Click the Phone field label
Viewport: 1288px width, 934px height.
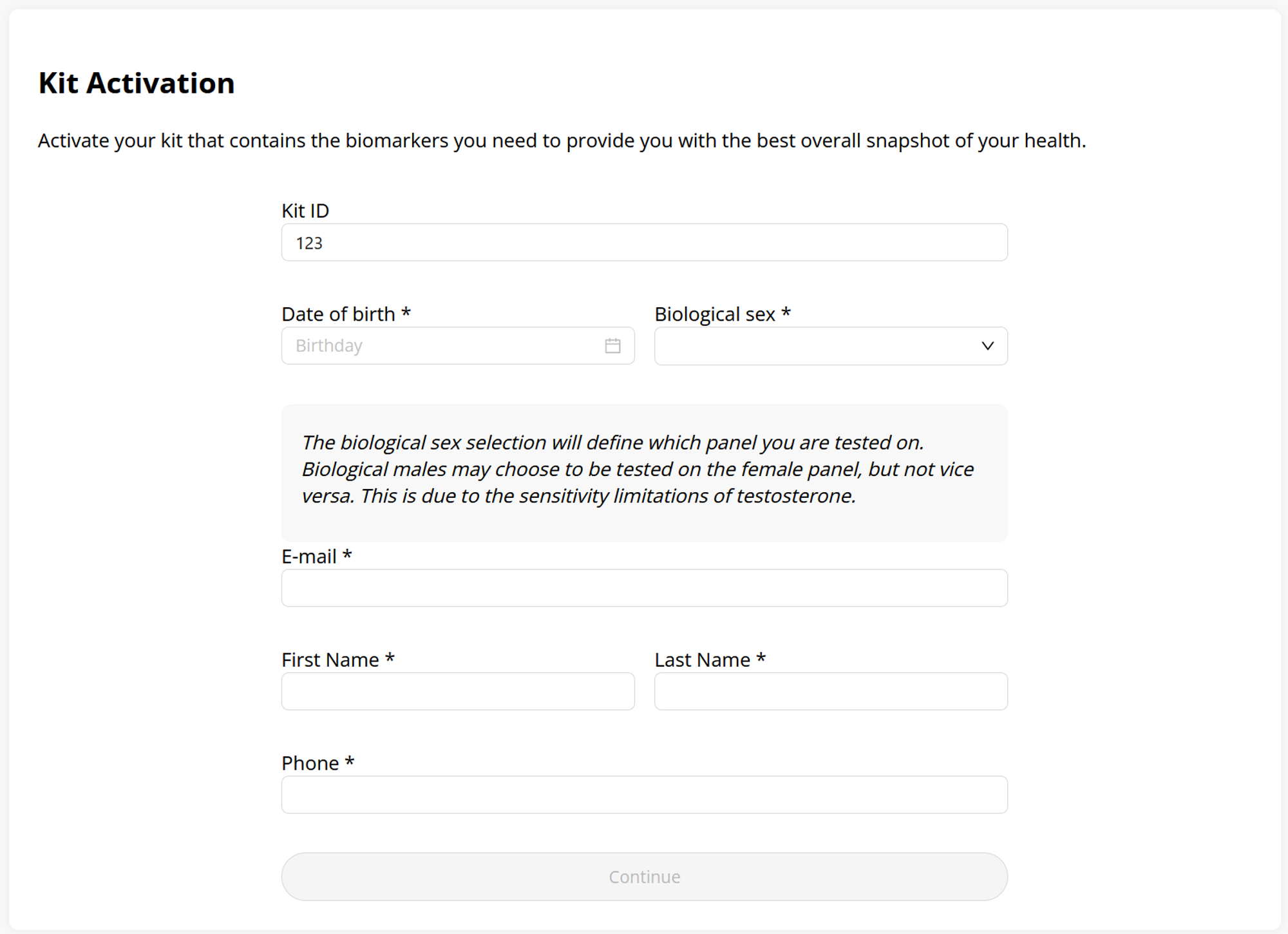(317, 763)
